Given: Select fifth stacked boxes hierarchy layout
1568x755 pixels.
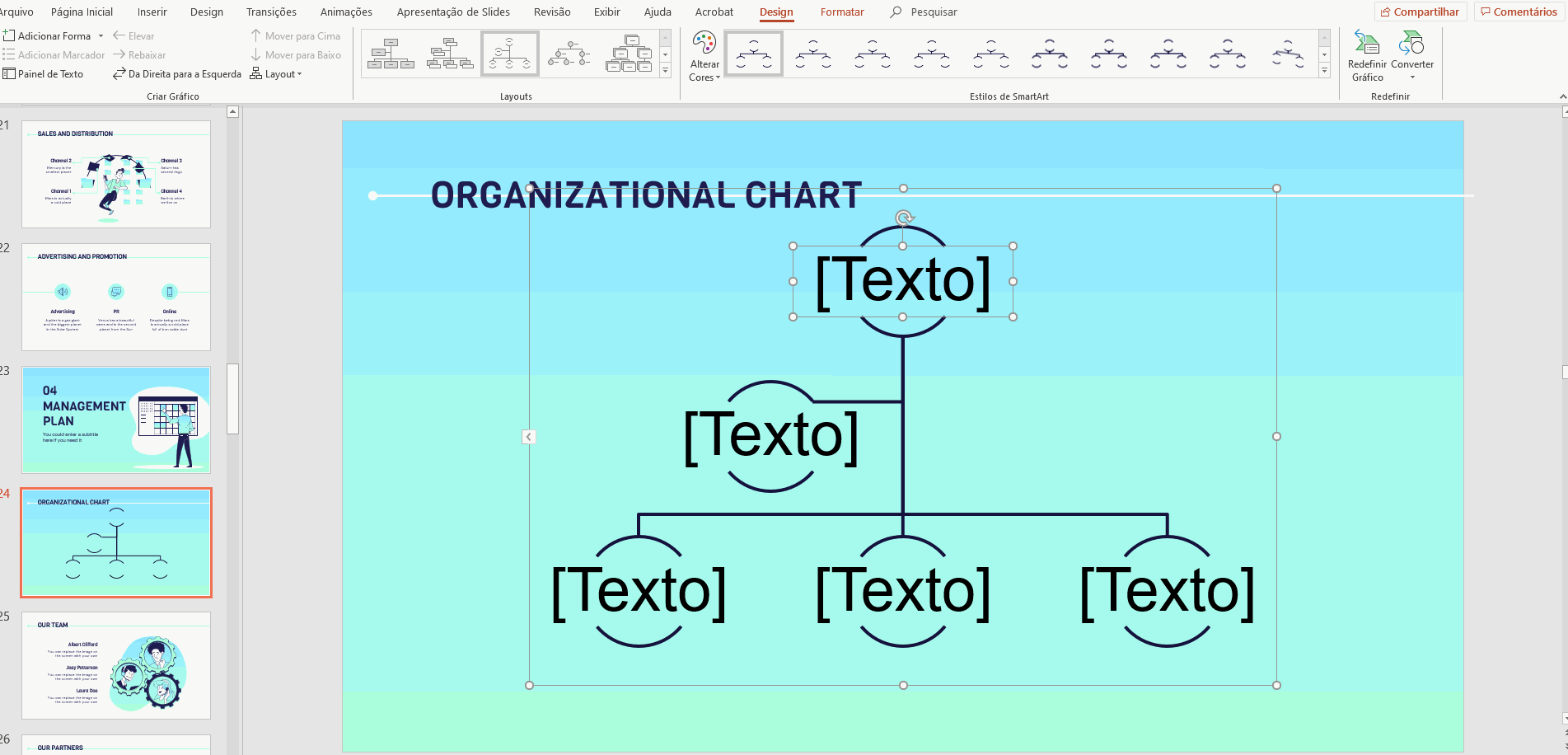Looking at the screenshot, I should point(629,54).
